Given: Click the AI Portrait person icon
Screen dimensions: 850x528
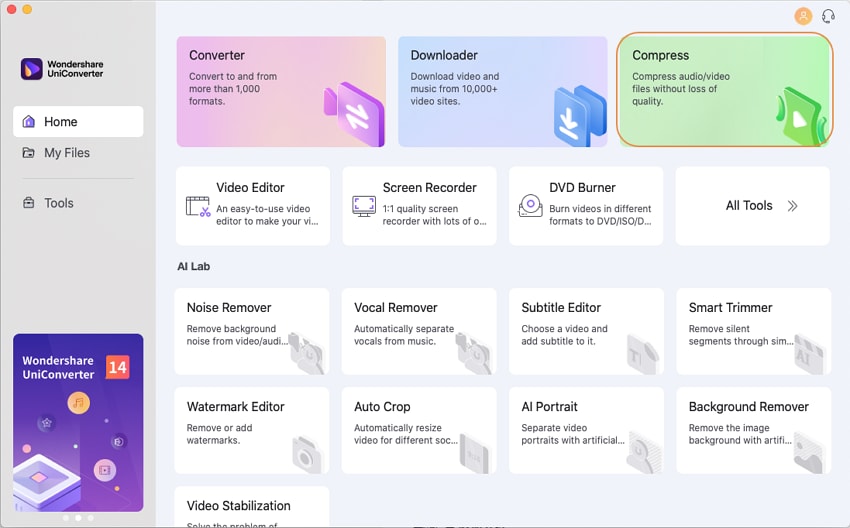Looking at the screenshot, I should tap(643, 453).
